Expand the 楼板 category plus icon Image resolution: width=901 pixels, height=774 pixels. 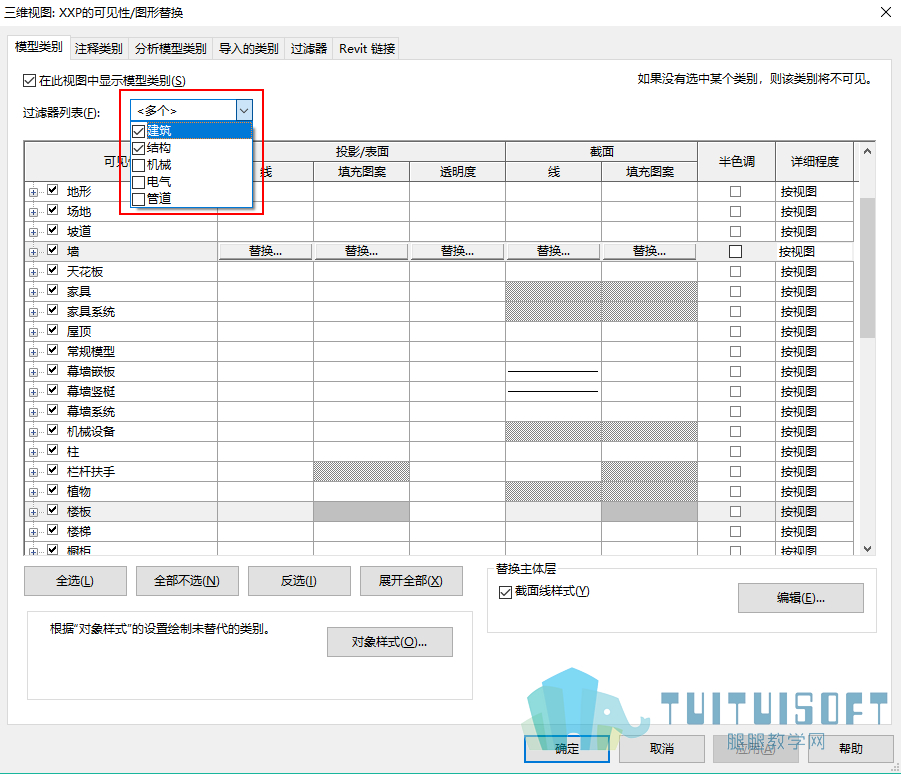pyautogui.click(x=33, y=513)
